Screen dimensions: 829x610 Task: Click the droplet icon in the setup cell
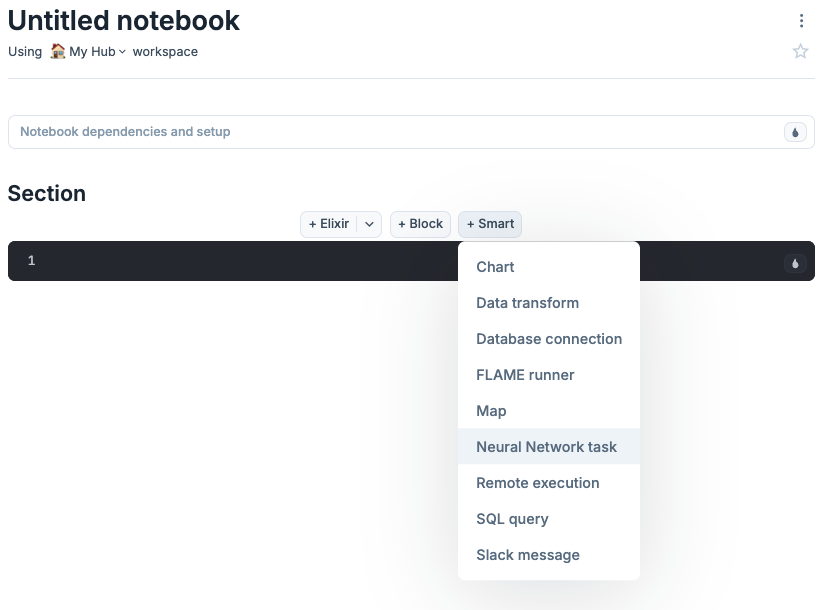795,132
